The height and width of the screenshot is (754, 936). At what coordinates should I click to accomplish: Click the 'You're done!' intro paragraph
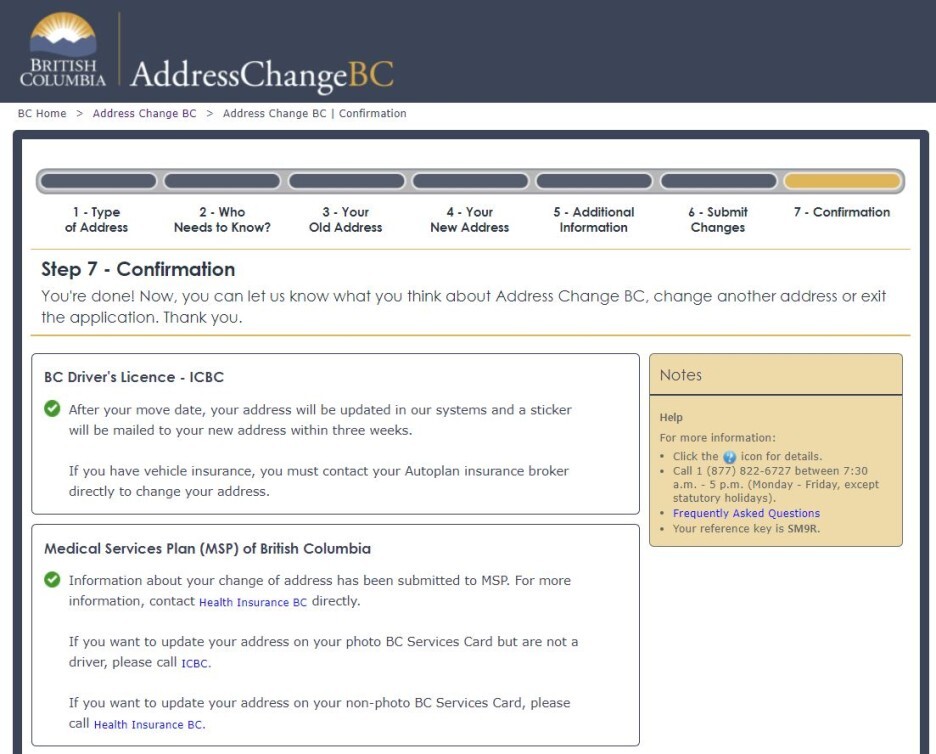coord(463,307)
